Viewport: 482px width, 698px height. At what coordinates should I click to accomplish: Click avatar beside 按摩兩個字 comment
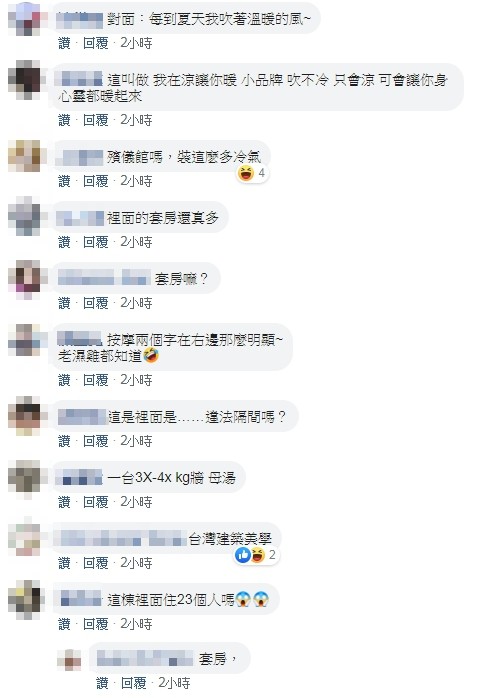coord(24,340)
